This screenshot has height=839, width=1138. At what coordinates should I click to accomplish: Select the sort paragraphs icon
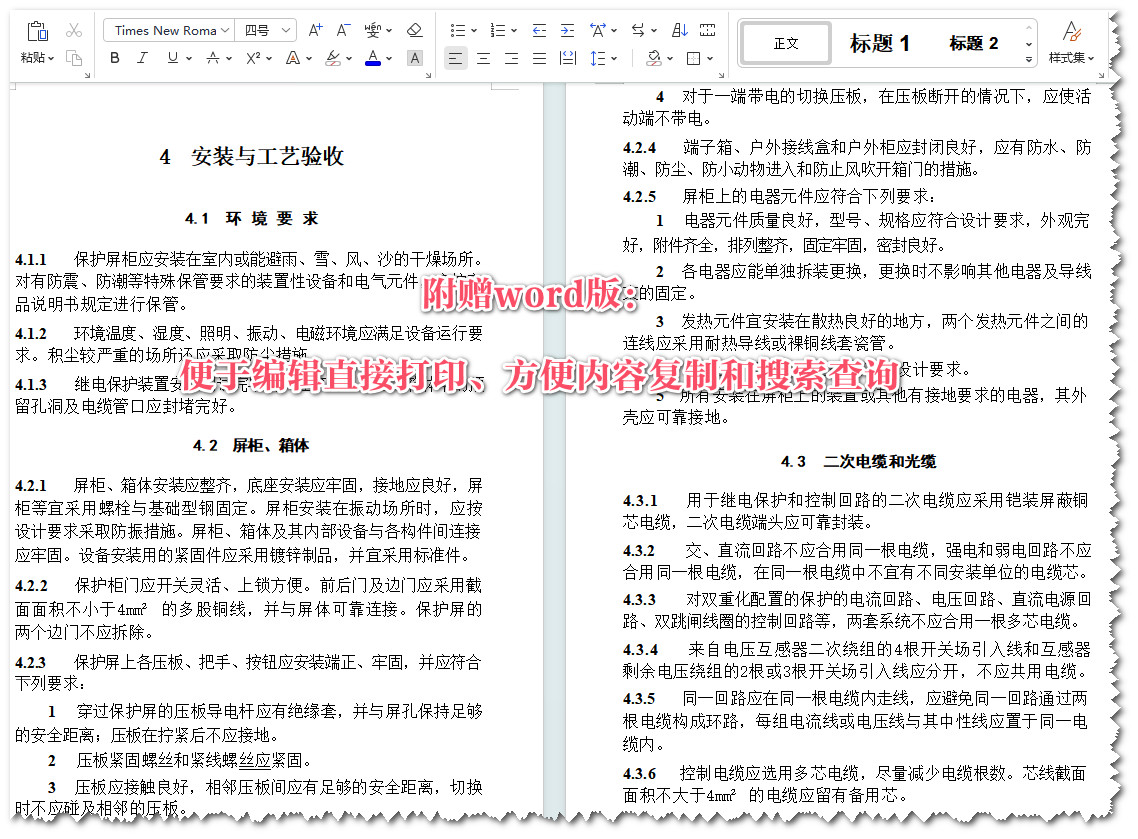680,30
